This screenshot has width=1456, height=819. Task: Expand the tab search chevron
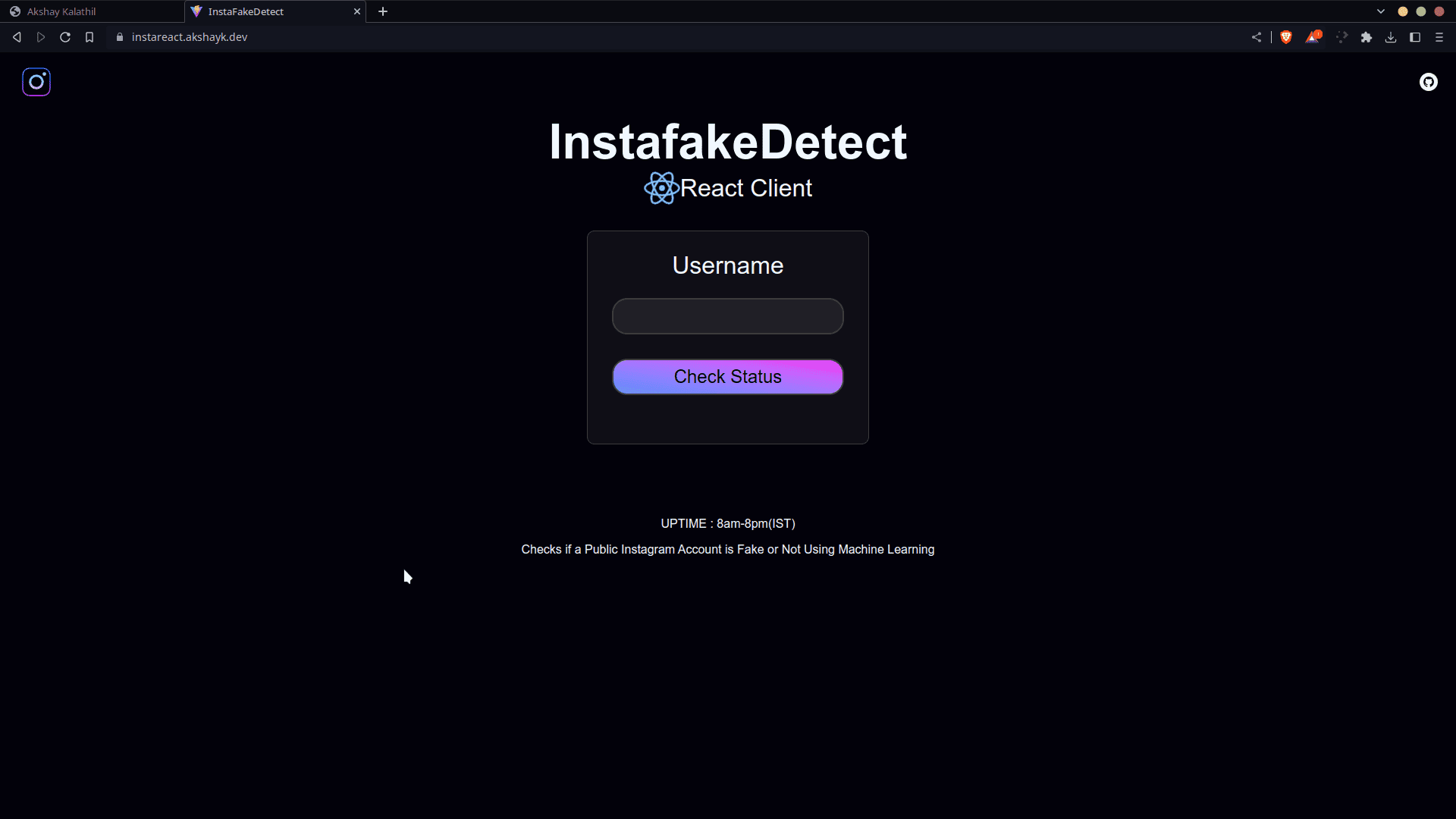click(1381, 11)
